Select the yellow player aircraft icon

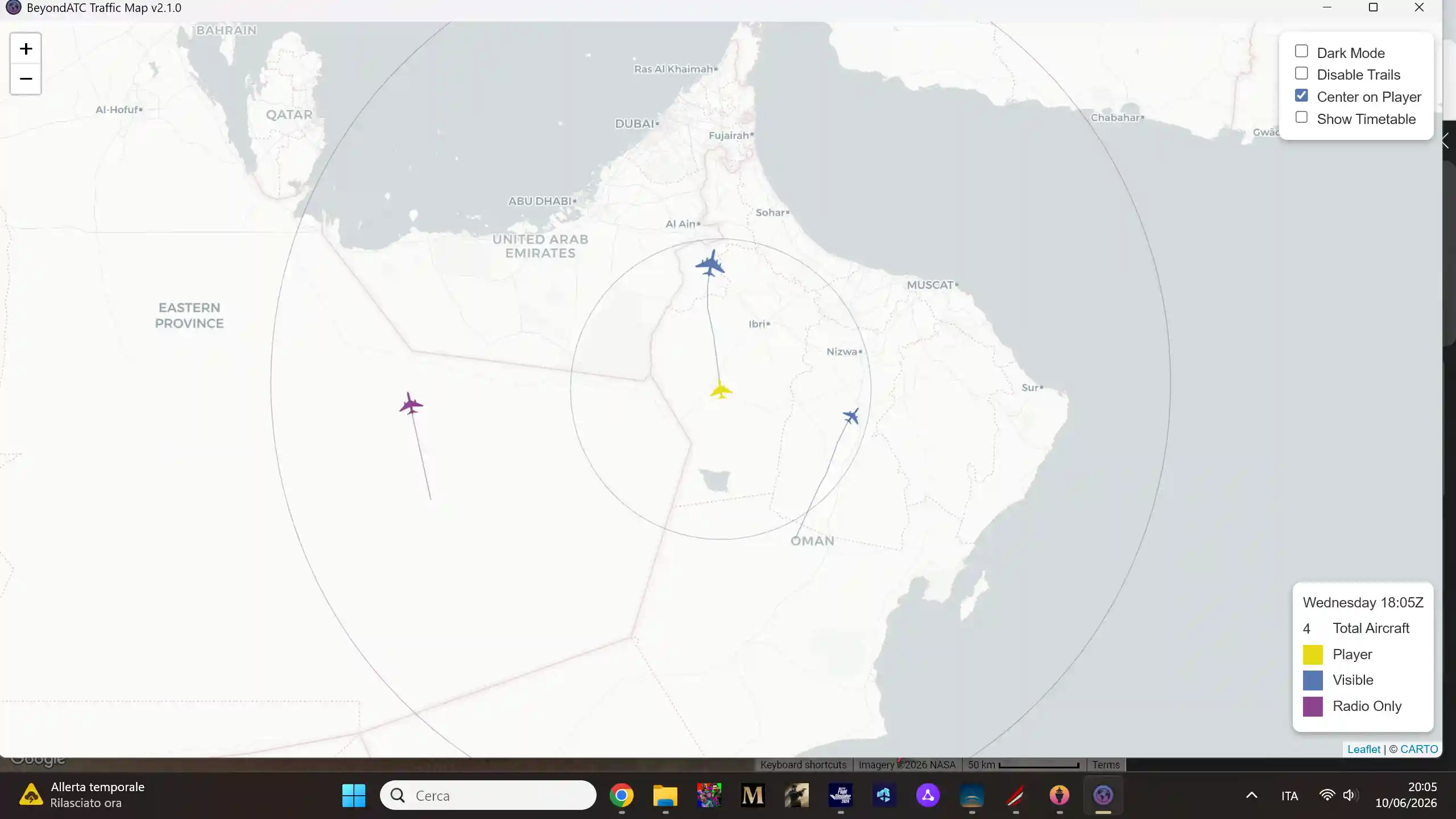point(721,390)
